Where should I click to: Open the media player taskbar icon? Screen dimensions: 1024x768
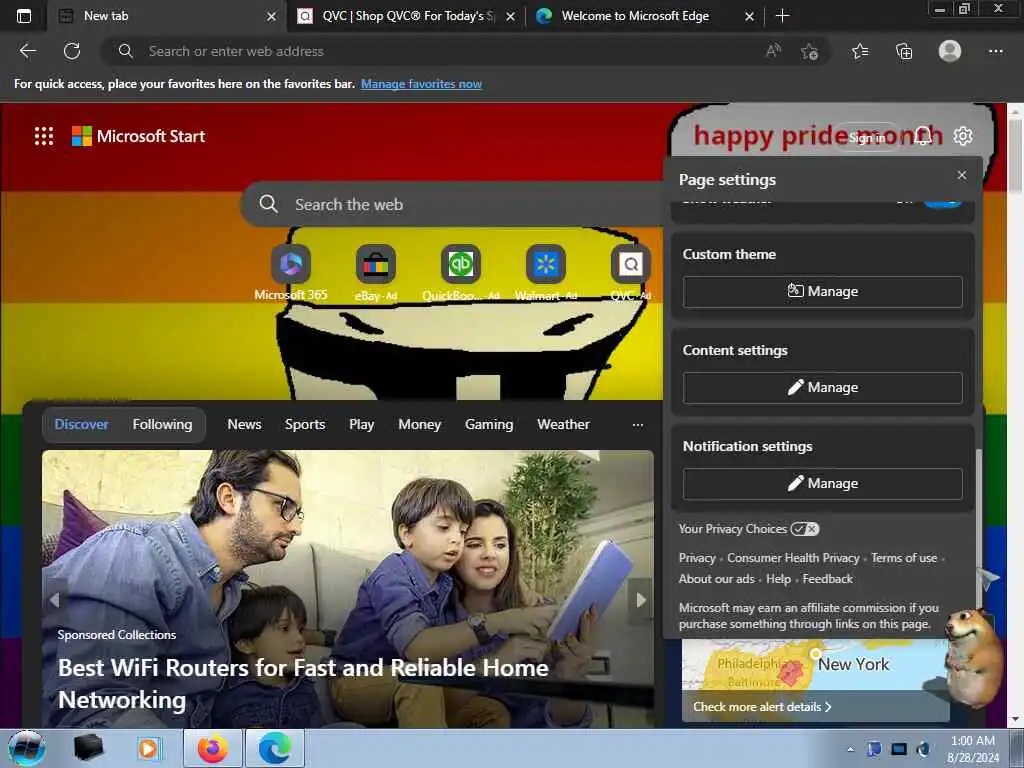point(148,748)
